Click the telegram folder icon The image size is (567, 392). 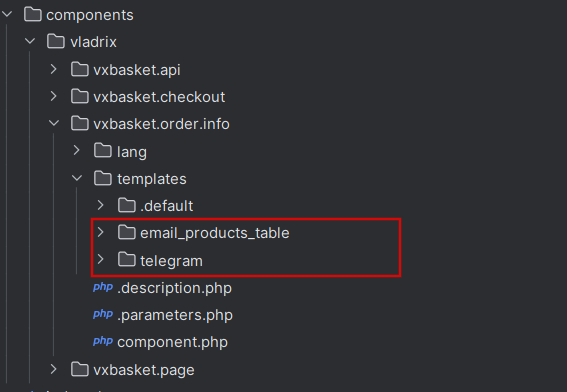tap(127, 260)
